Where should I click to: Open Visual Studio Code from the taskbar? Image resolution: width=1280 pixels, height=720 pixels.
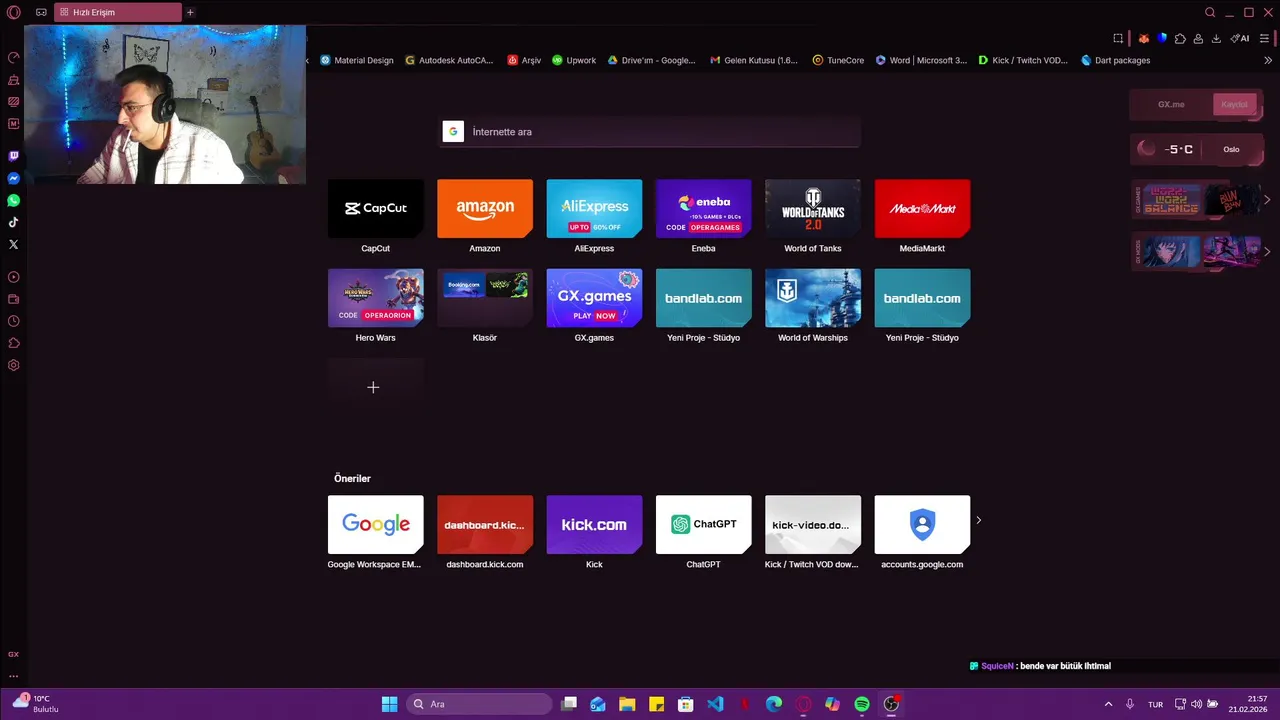[715, 704]
